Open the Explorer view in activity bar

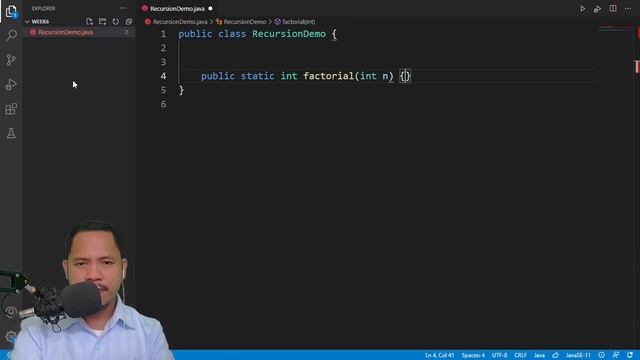(11, 11)
